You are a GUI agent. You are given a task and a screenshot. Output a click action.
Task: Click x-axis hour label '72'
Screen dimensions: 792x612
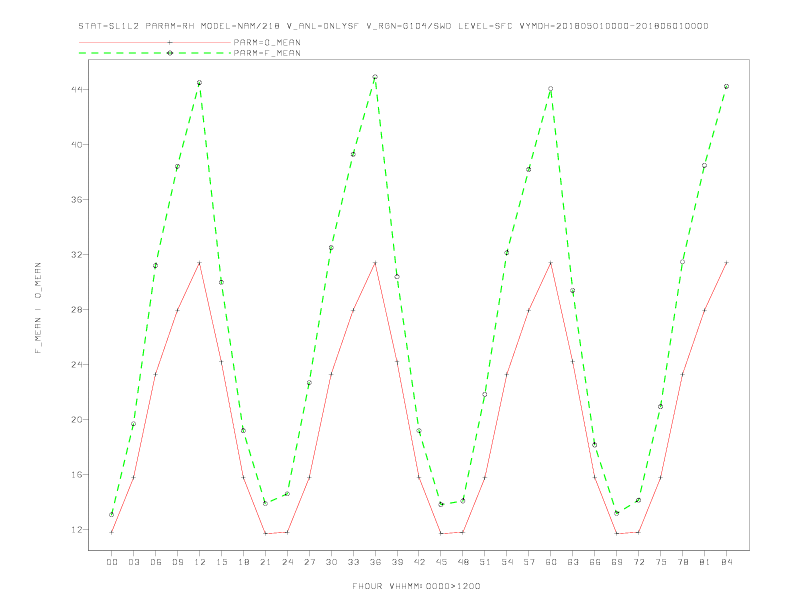[x=638, y=562]
